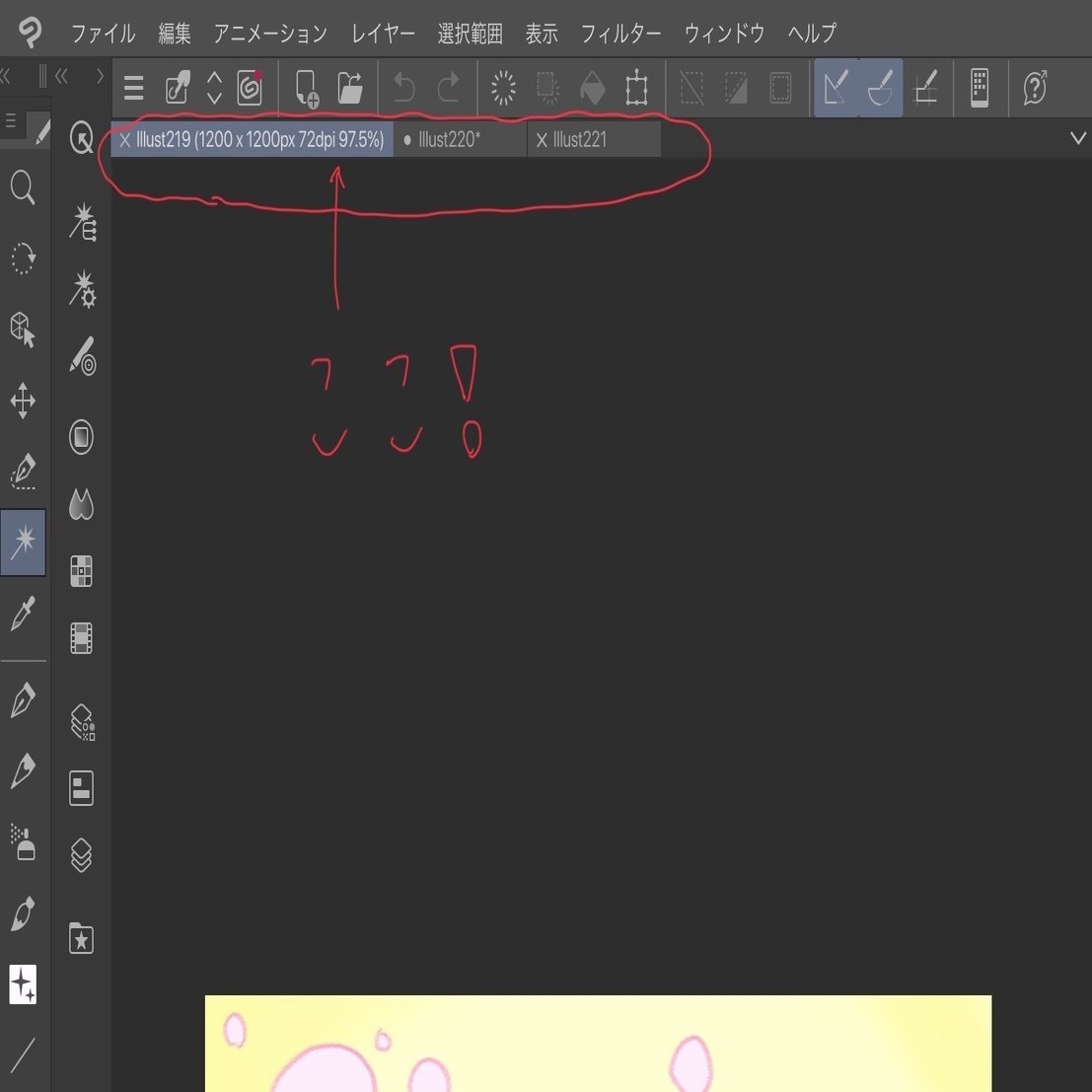
Task: Select the Zoom magnifier tool
Action: pyautogui.click(x=23, y=187)
